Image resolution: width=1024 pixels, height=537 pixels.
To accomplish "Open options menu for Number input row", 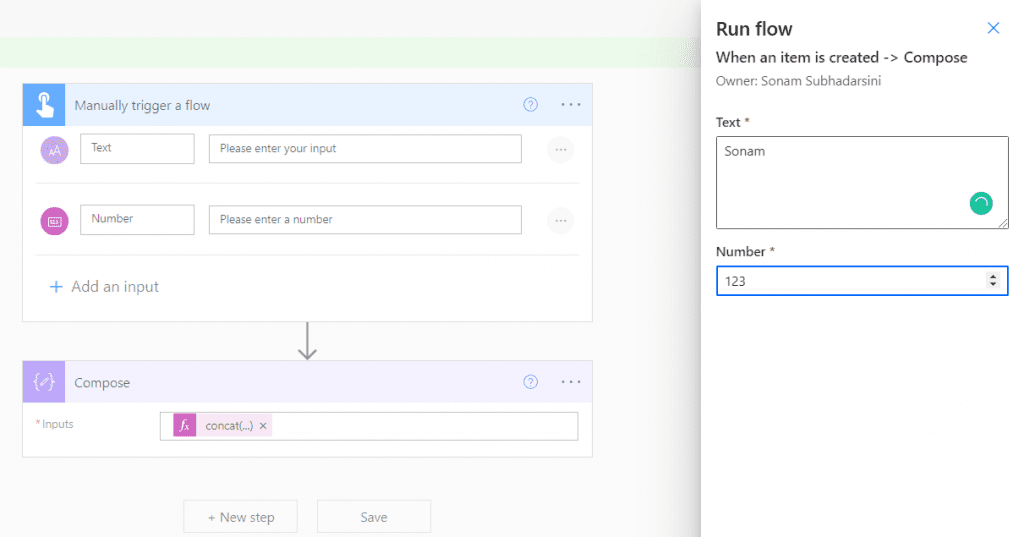I will 560,221.
